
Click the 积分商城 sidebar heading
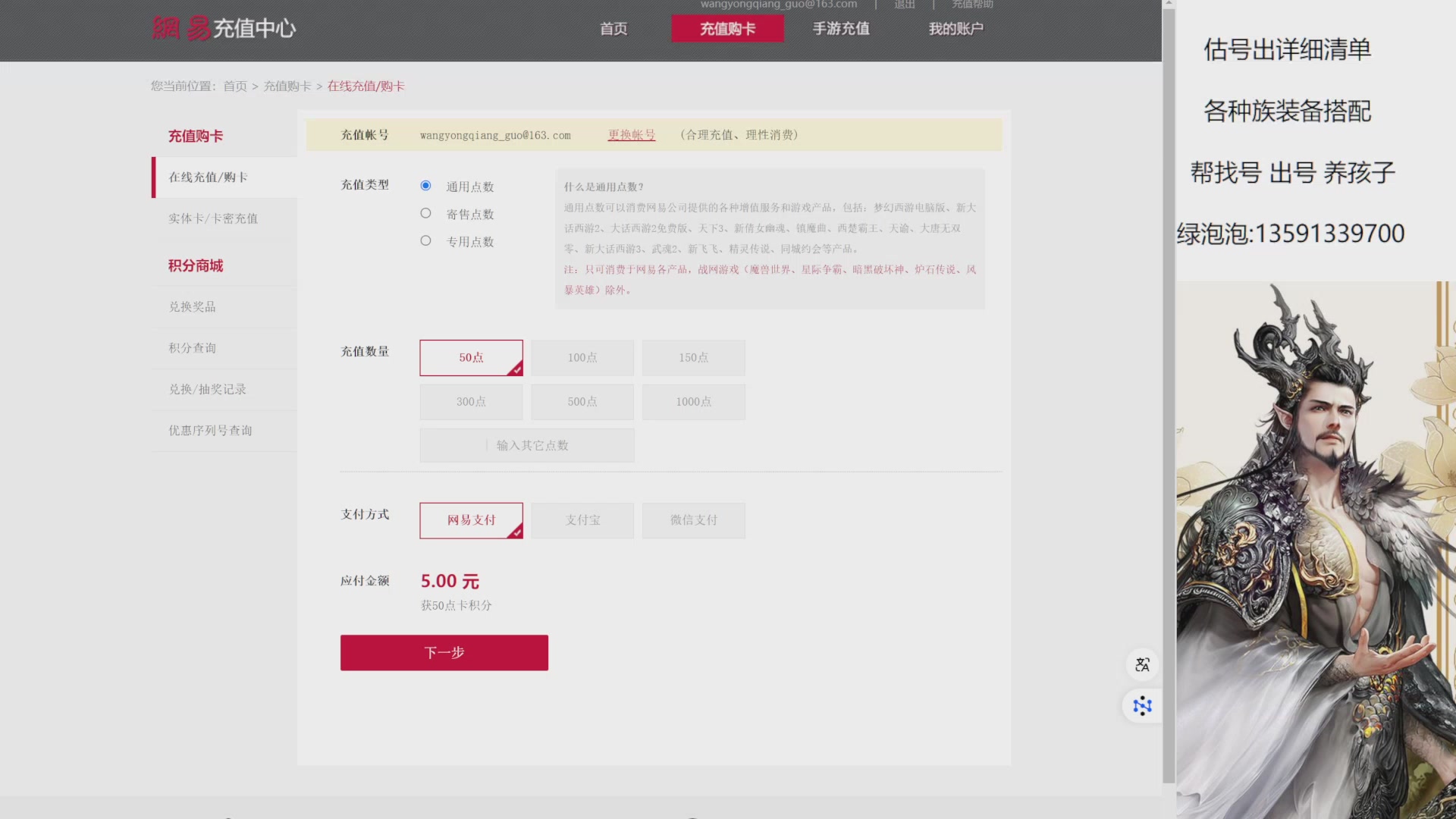(196, 266)
